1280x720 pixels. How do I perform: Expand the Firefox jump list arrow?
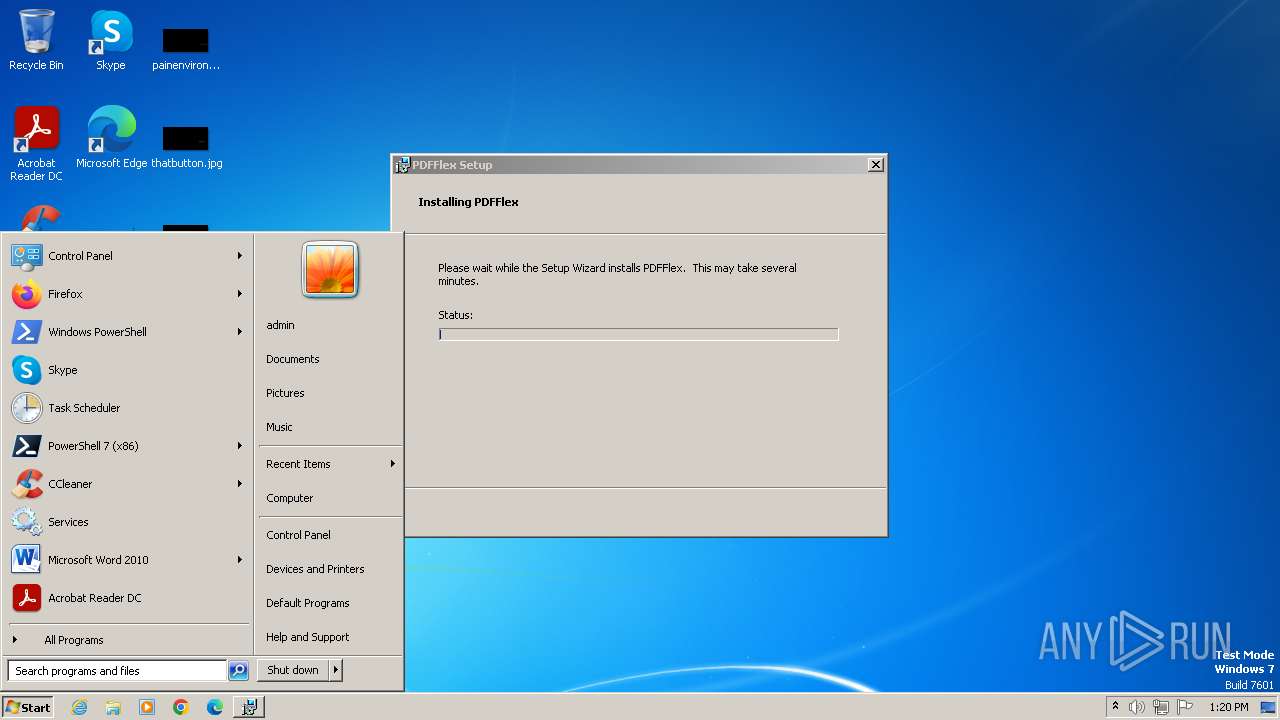[x=240, y=294]
